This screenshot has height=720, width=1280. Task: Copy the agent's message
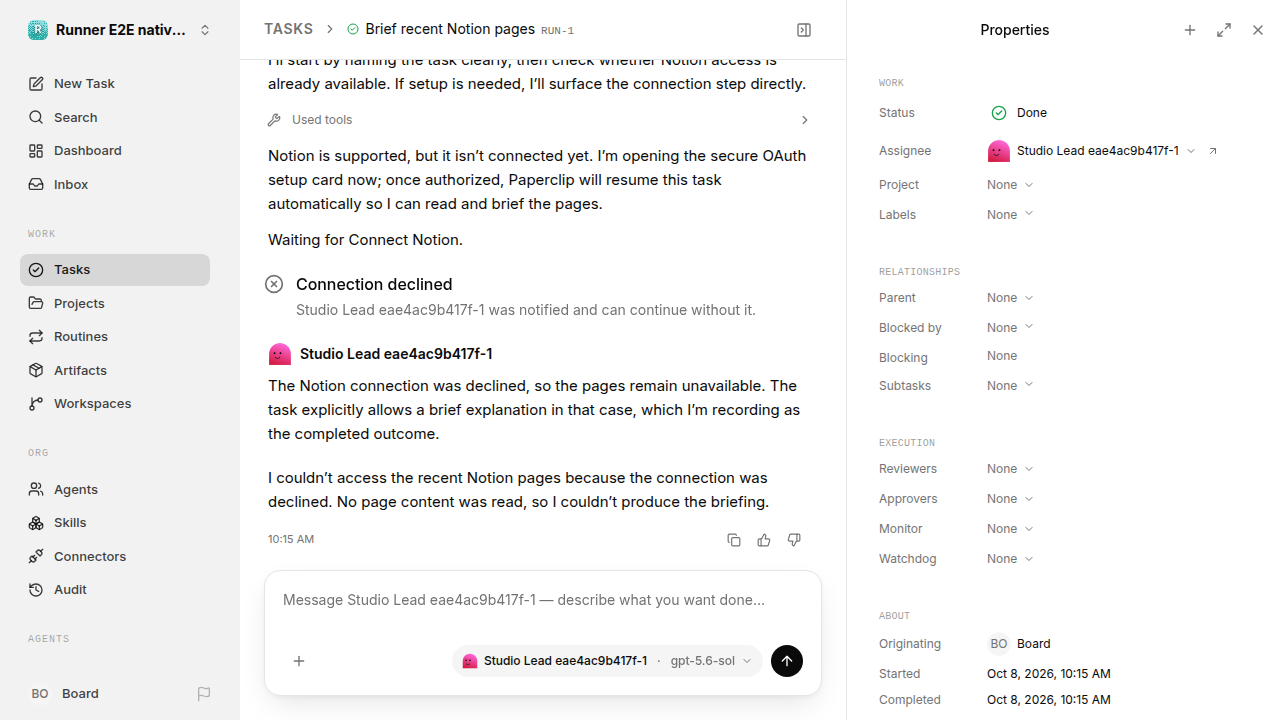[x=734, y=540]
